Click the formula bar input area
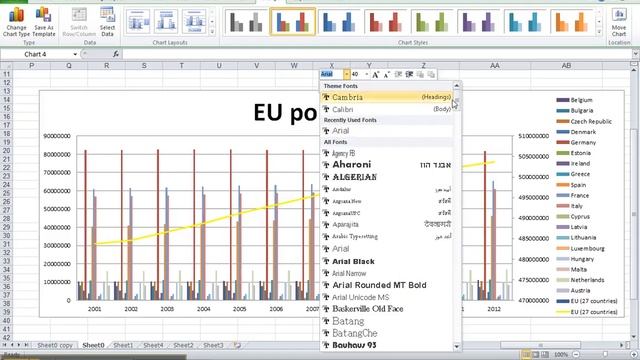The height and width of the screenshot is (360, 640). click(x=376, y=54)
